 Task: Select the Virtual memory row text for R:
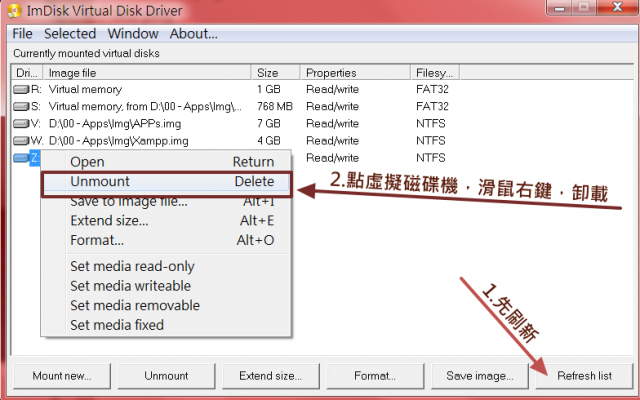point(85,89)
